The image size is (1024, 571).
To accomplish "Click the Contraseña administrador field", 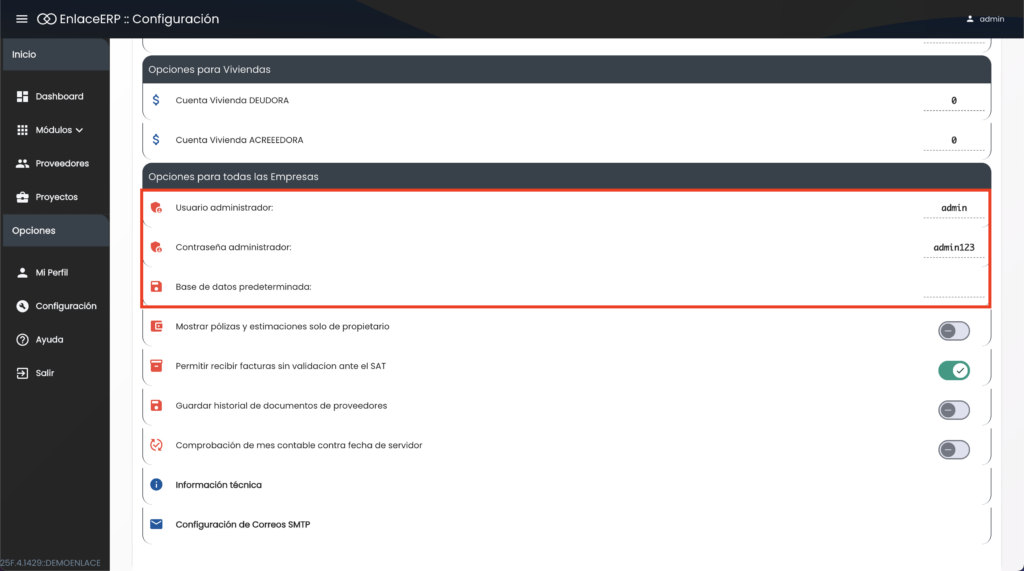I will tap(953, 247).
